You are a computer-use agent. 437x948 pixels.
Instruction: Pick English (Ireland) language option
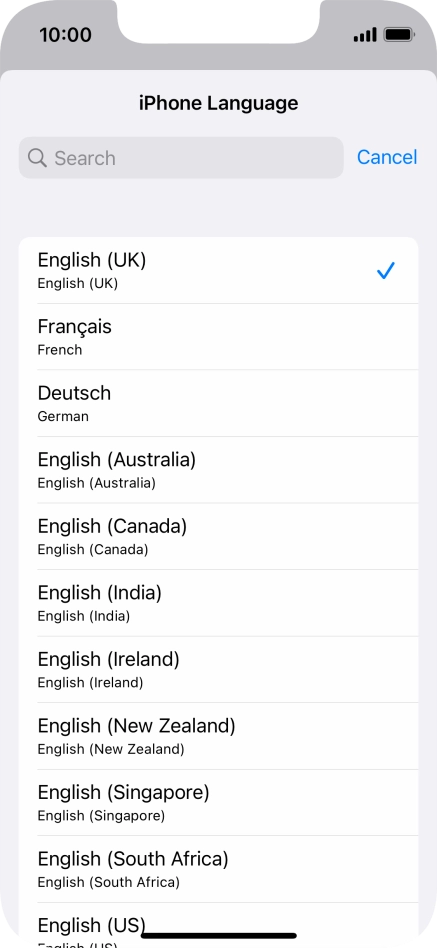click(218, 669)
